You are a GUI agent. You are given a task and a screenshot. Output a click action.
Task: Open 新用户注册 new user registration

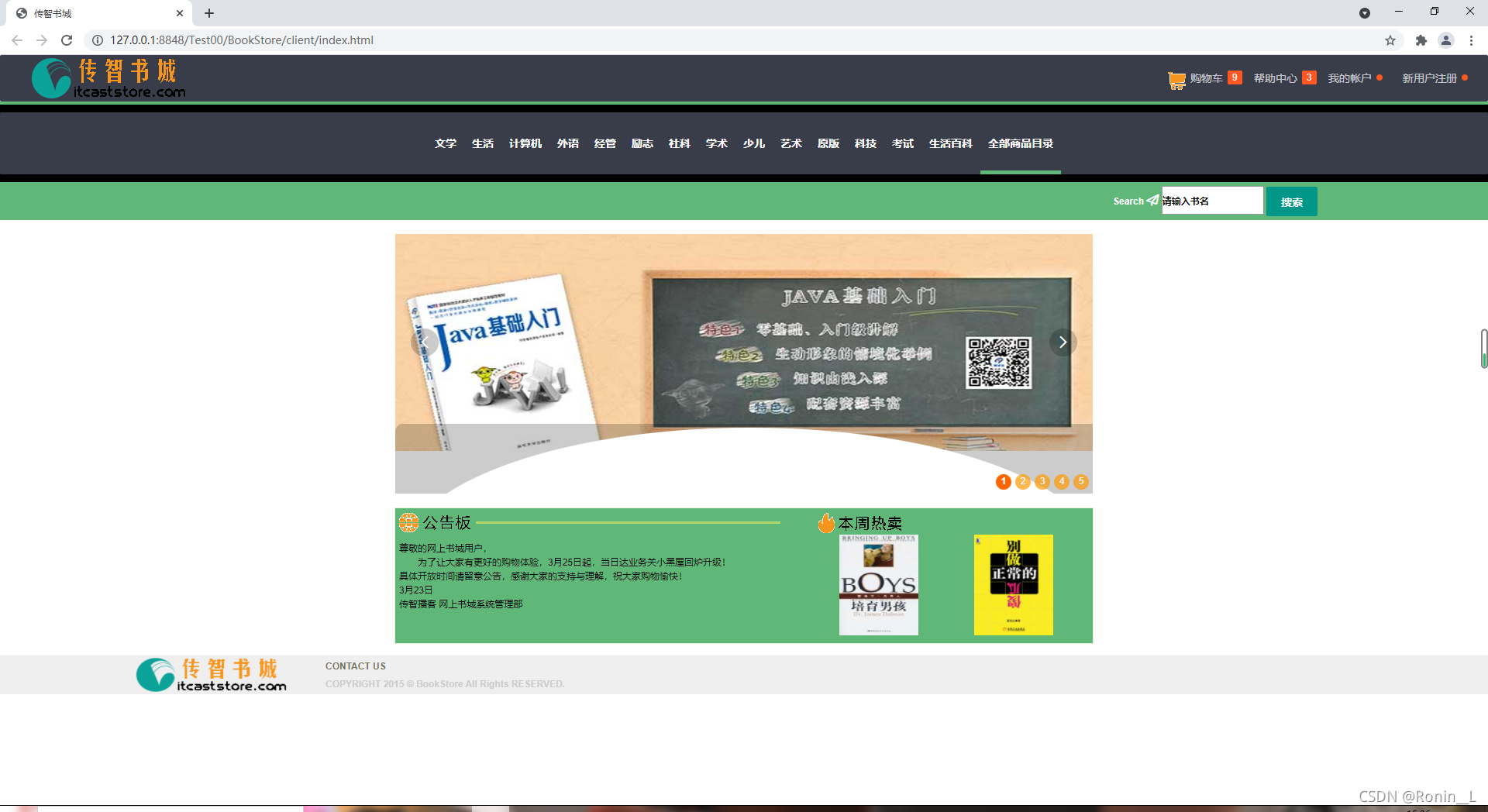[1429, 78]
